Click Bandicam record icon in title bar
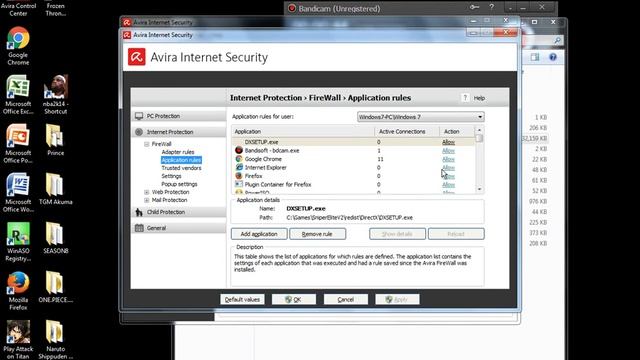Screen dimensions: 640x360 [292, 8]
